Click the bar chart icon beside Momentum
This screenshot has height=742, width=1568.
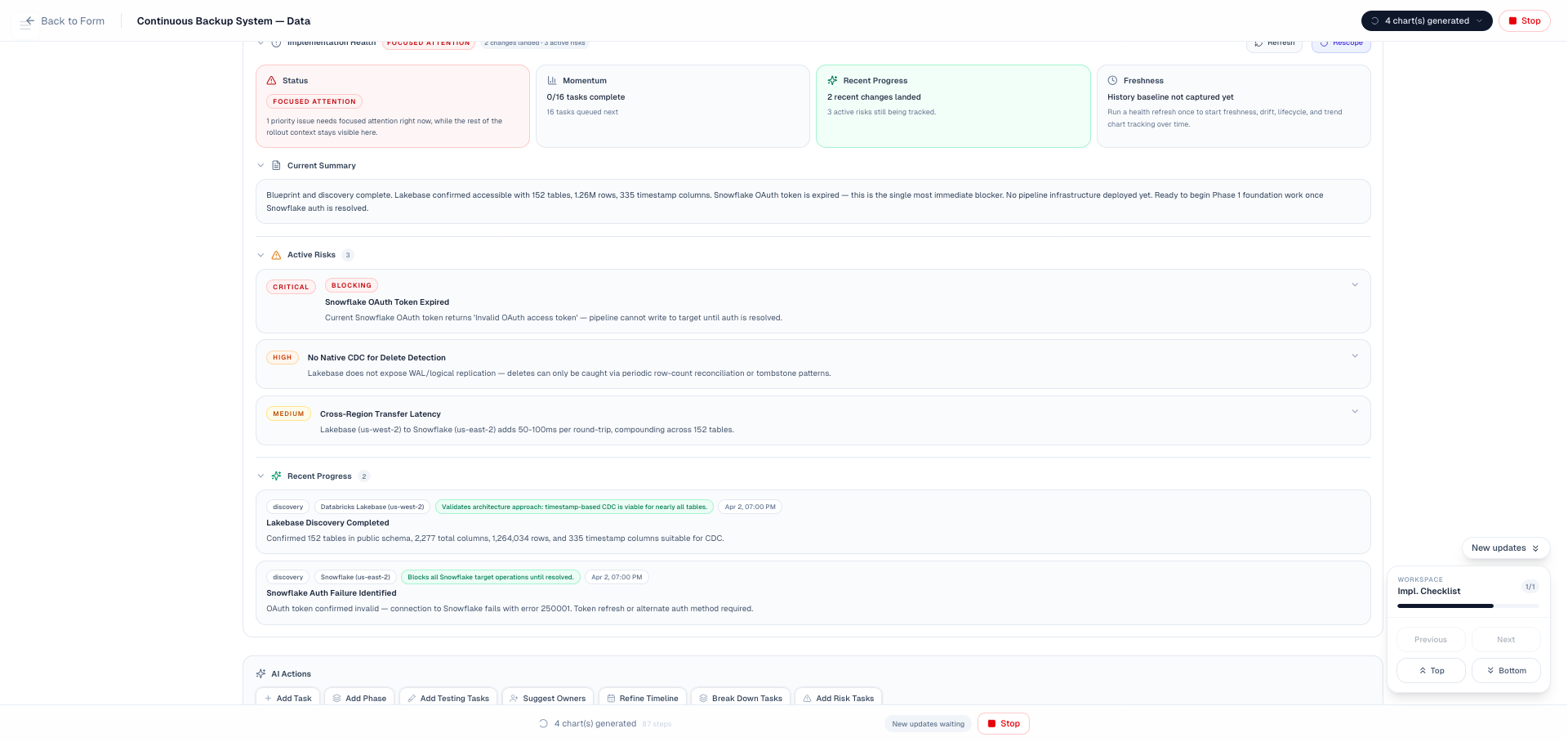click(x=552, y=81)
